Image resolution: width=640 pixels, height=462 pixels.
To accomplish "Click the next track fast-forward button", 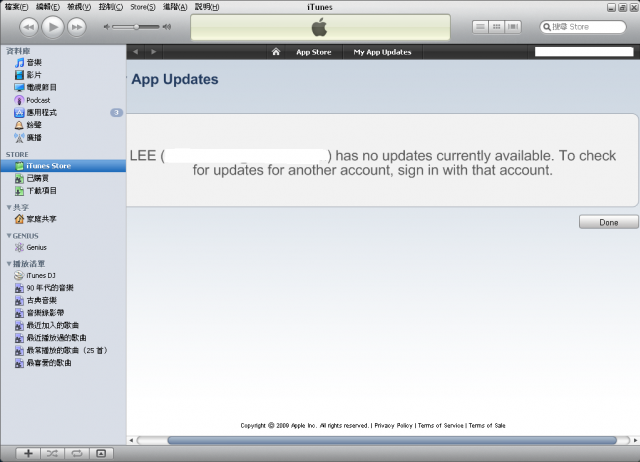I will (77, 27).
